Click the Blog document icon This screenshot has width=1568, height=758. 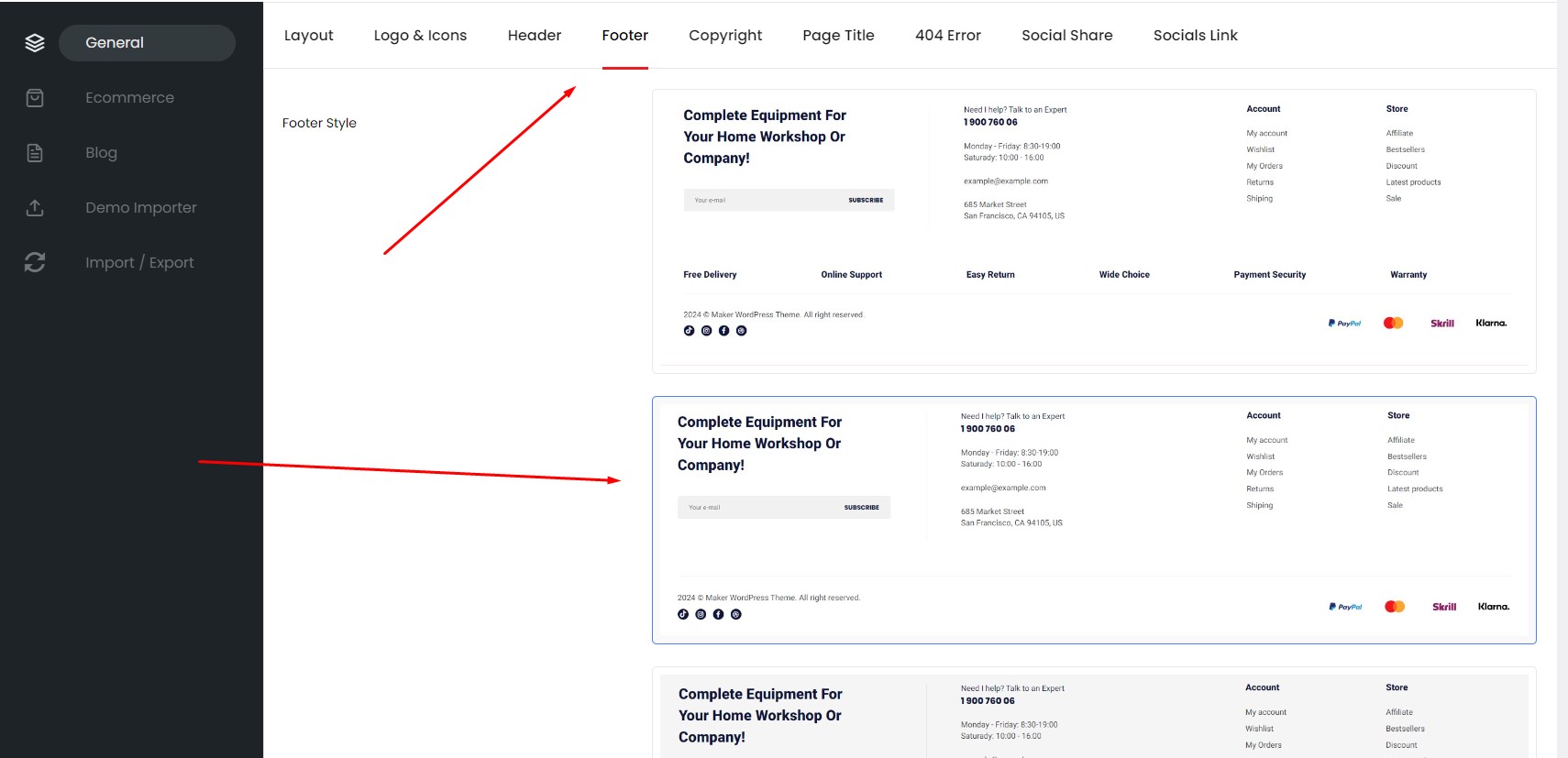(x=35, y=153)
